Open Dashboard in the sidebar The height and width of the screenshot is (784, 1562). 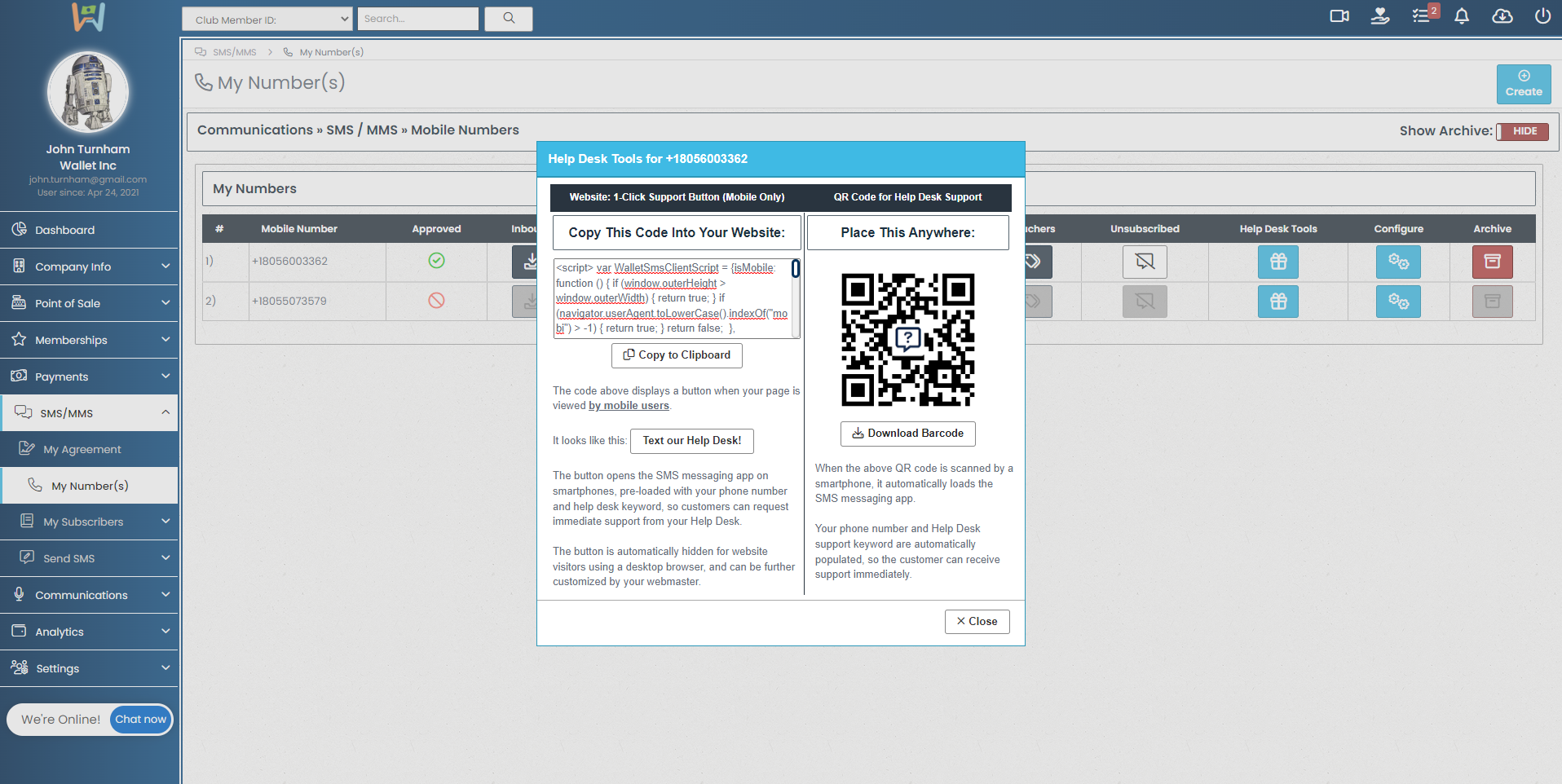click(x=89, y=230)
